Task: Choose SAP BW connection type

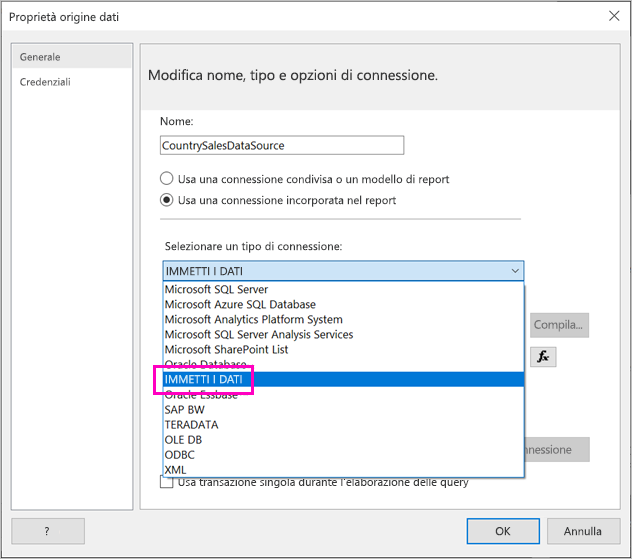Action: [343, 409]
